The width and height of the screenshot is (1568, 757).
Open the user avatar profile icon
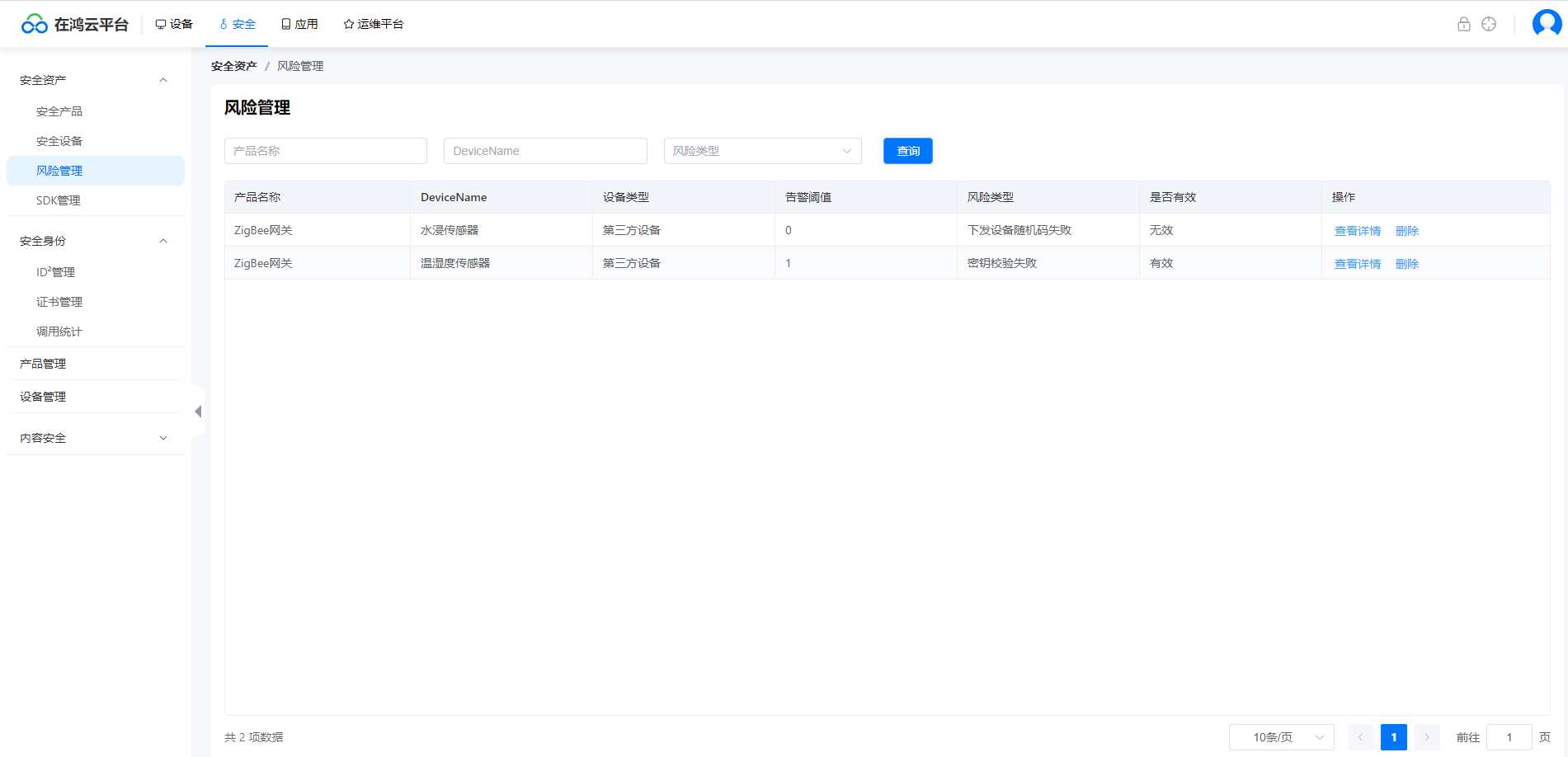click(x=1547, y=23)
